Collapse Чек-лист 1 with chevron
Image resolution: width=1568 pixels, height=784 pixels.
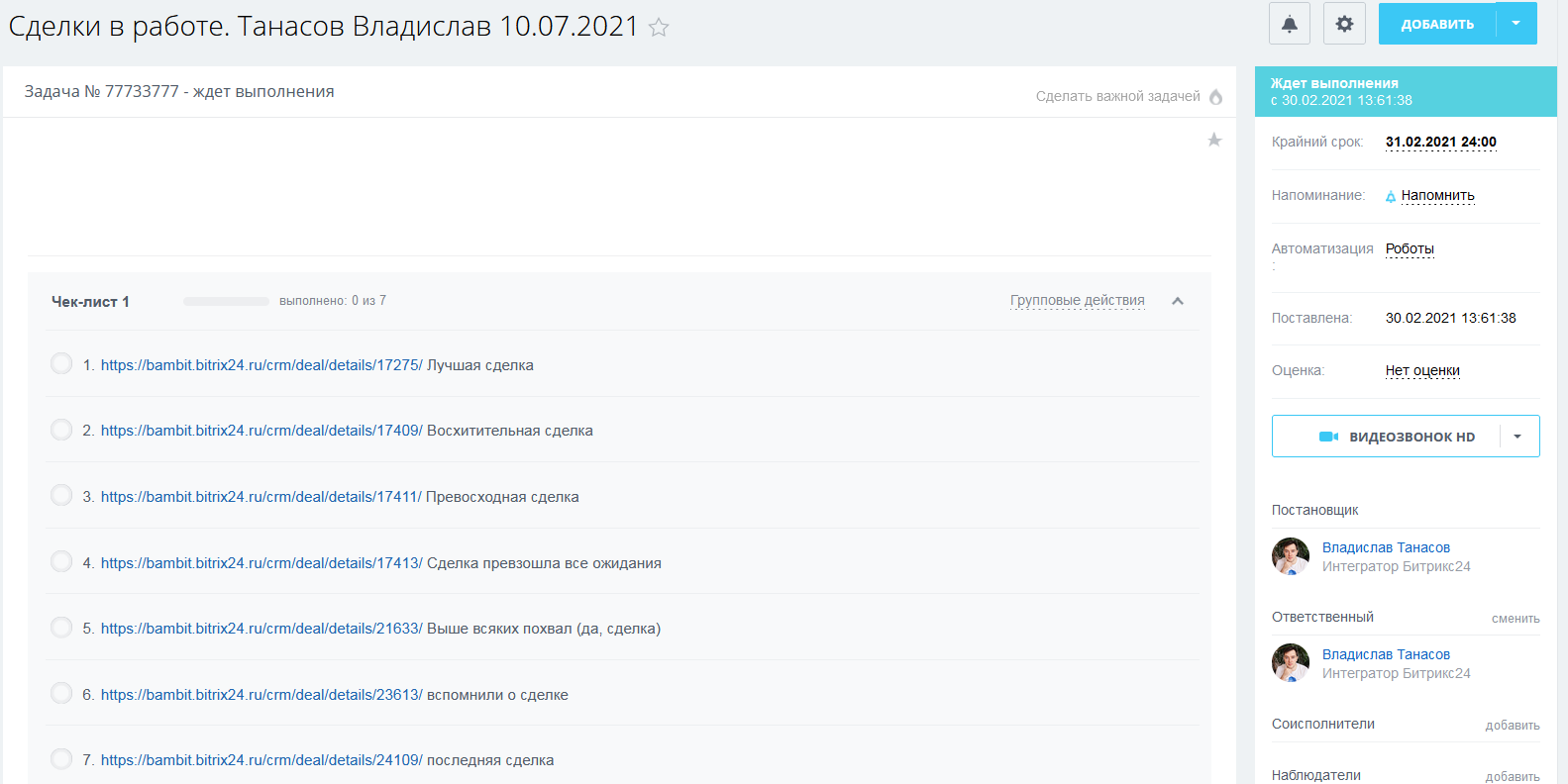(x=1178, y=301)
